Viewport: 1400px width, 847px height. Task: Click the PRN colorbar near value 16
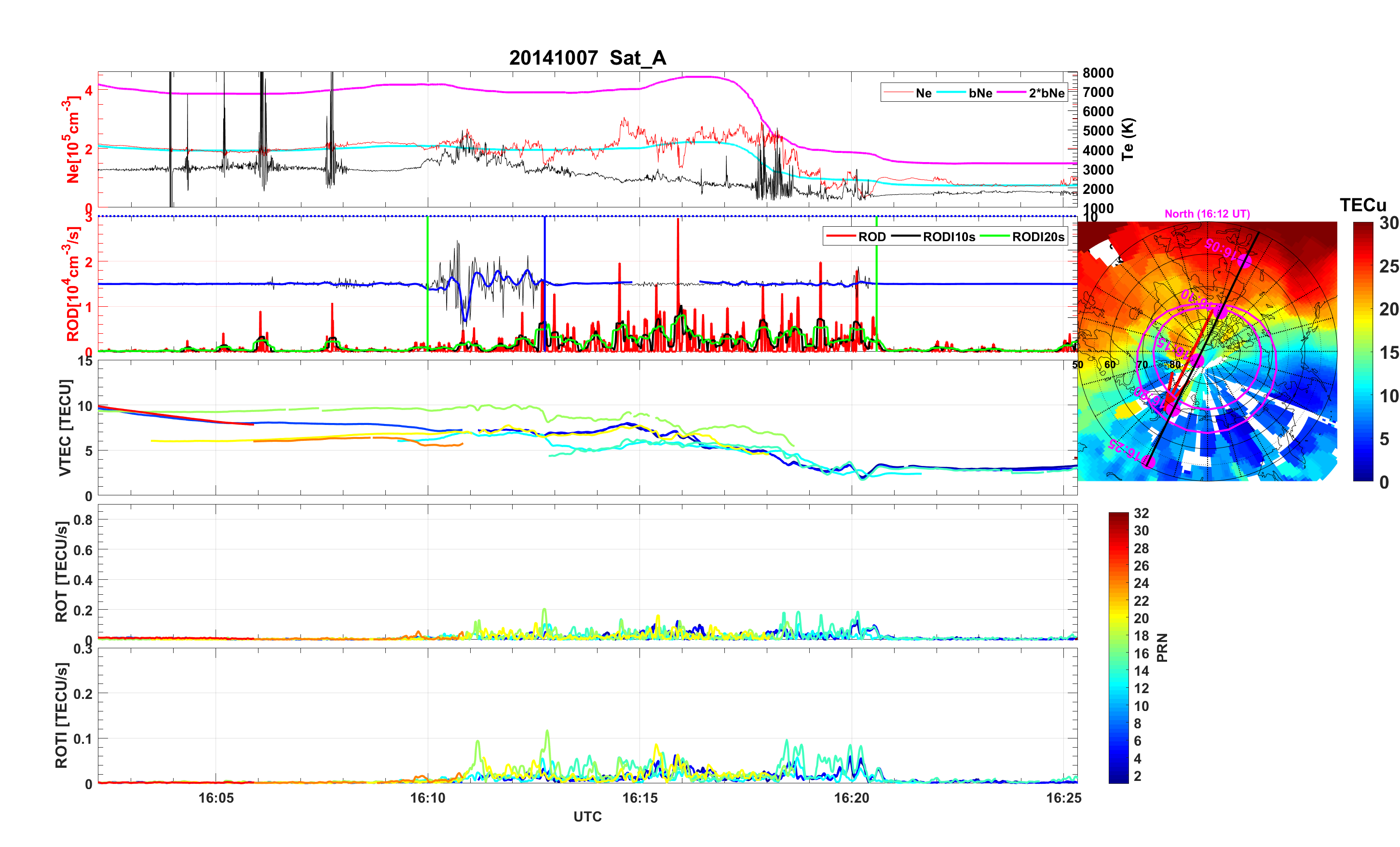point(1118,653)
